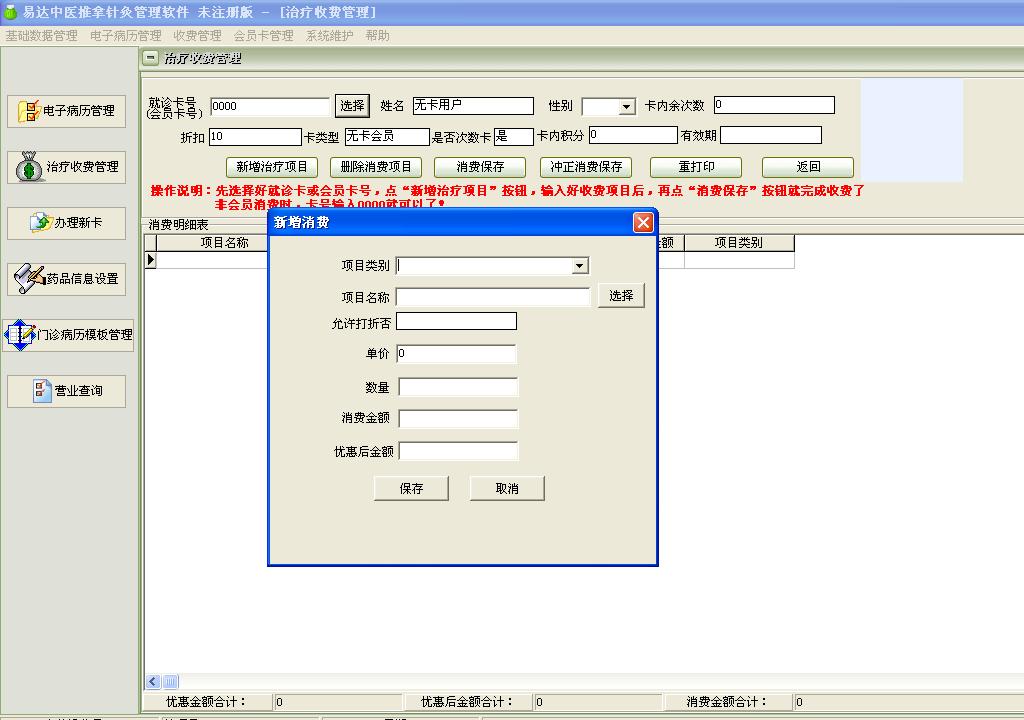
Task: Click the 冲正消费保存 button
Action: (x=586, y=167)
